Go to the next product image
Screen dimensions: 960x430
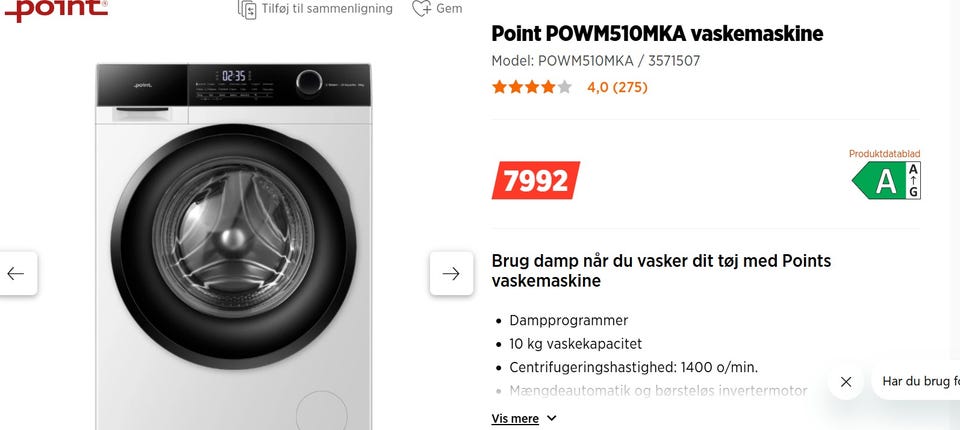pyautogui.click(x=451, y=273)
